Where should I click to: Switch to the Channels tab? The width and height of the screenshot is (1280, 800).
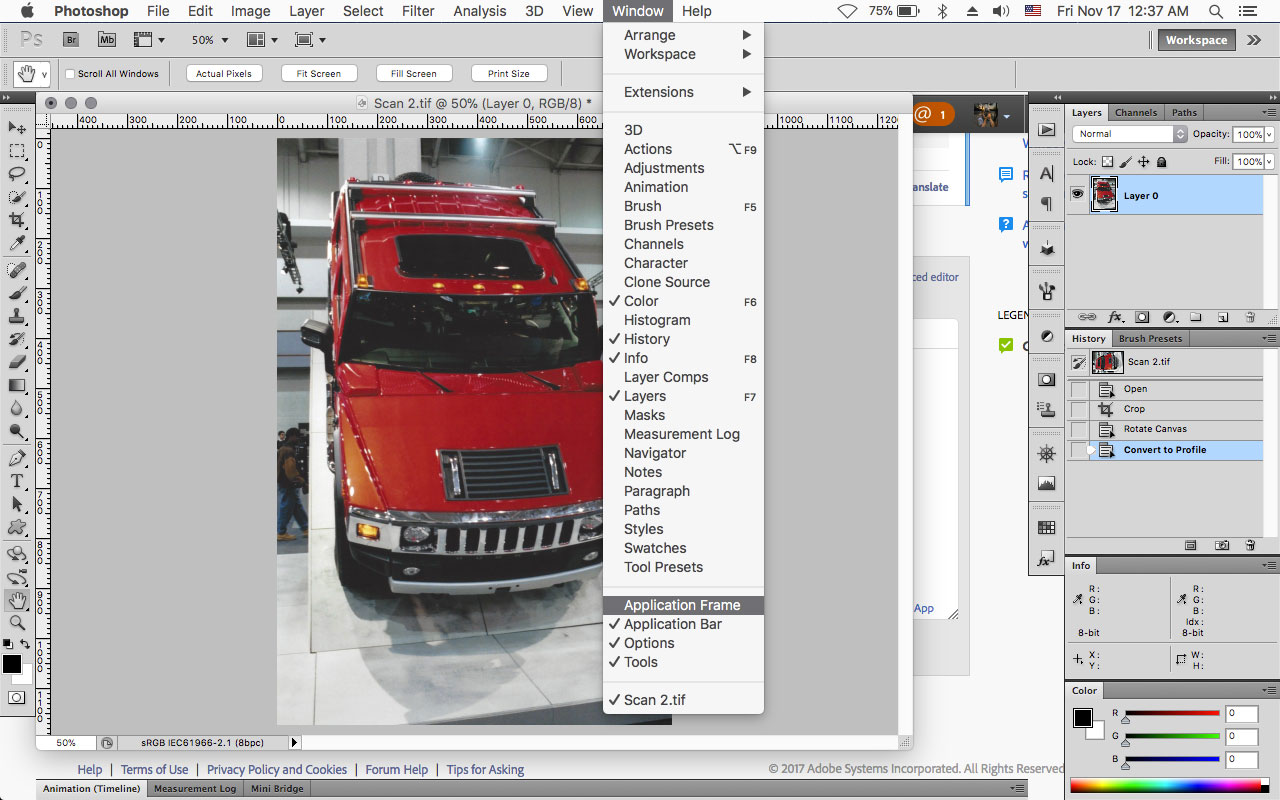coord(1136,112)
